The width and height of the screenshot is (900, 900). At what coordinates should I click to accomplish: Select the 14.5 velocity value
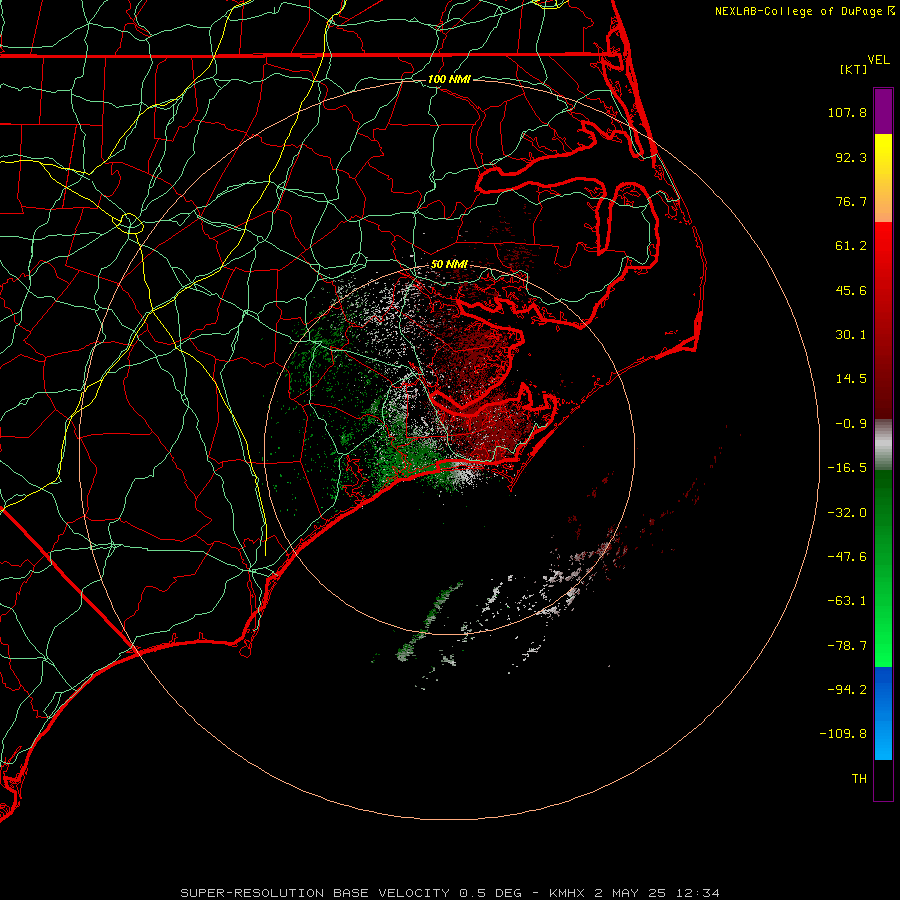click(851, 379)
